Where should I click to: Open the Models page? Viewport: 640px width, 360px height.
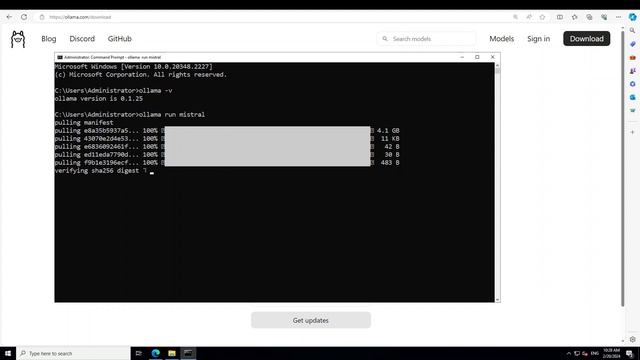[x=502, y=39]
